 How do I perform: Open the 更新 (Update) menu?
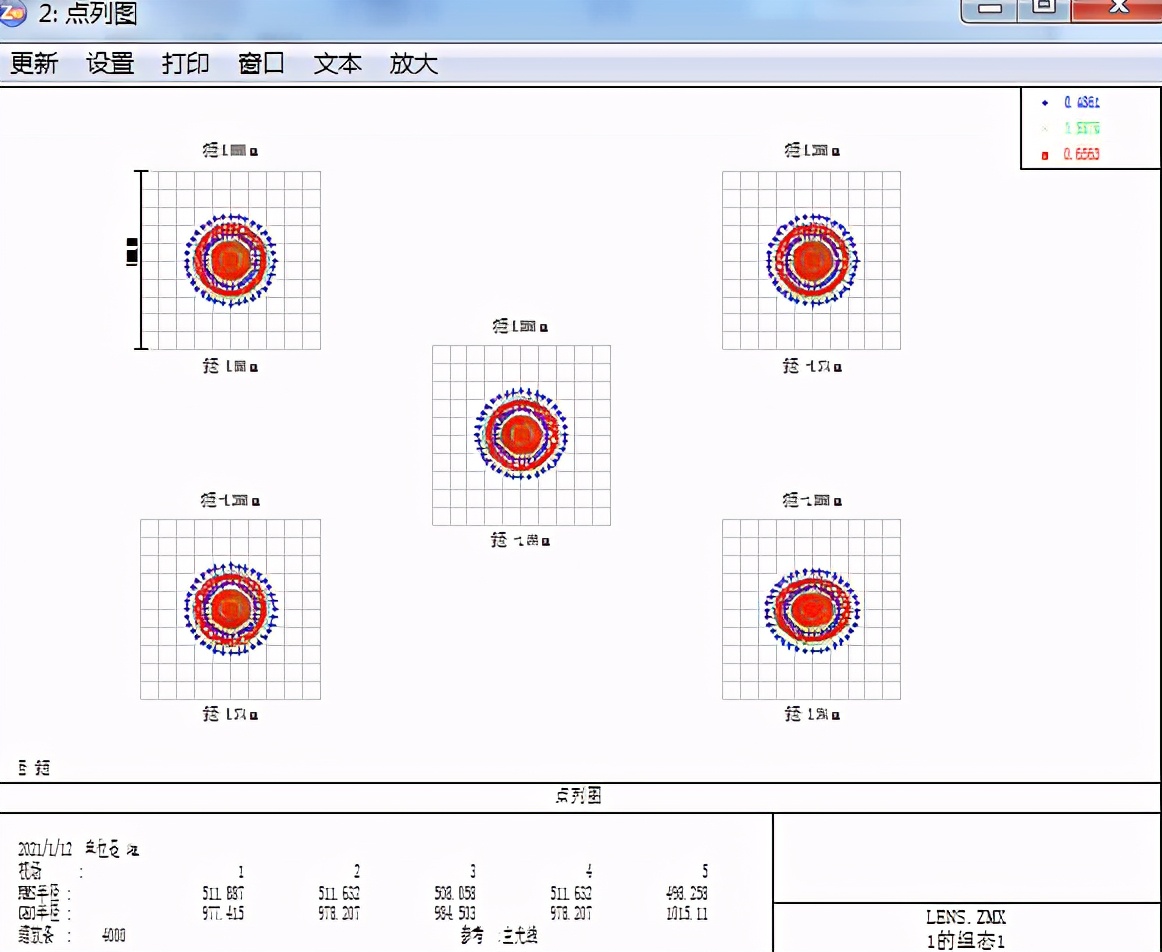click(x=33, y=63)
